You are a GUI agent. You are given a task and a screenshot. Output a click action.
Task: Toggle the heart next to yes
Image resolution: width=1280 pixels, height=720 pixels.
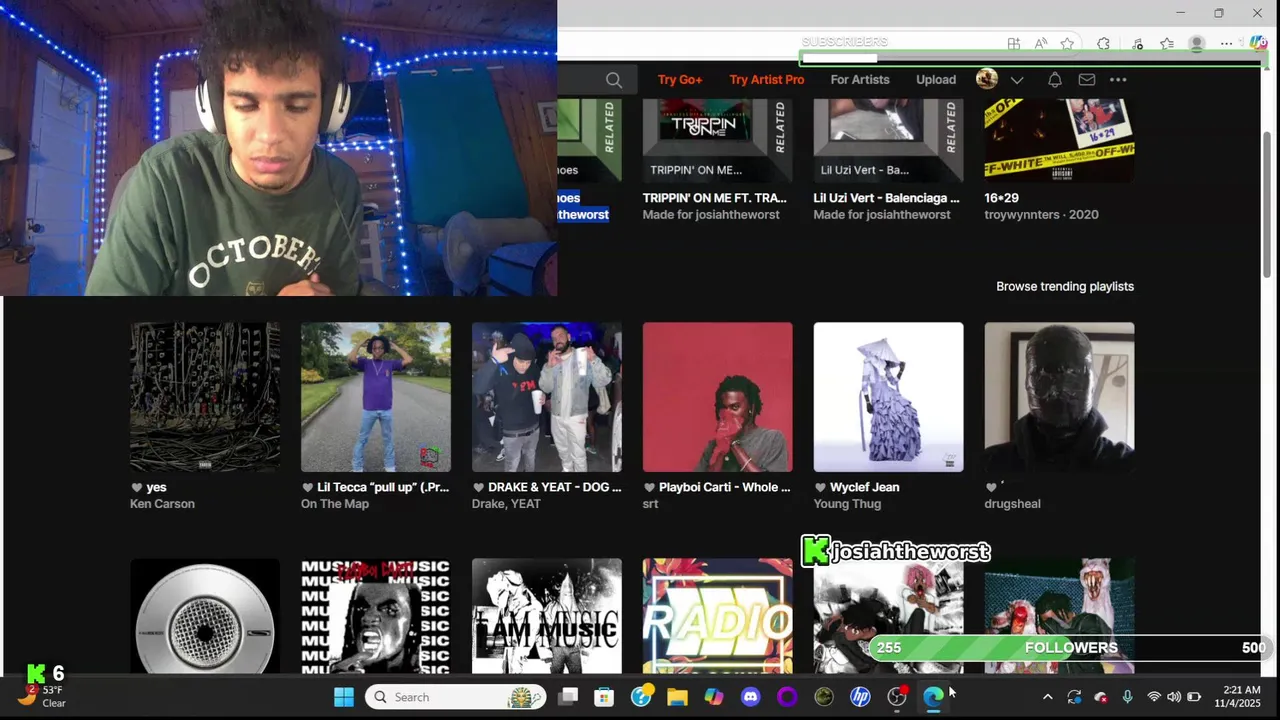click(137, 488)
